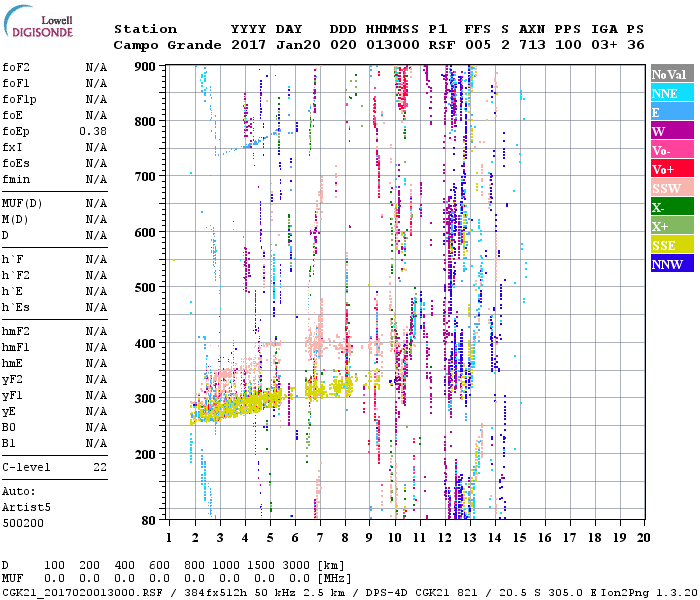Screen dimensions: 700x600
Task: Click the MUF(D) parameter label
Action: pyautogui.click(x=20, y=203)
